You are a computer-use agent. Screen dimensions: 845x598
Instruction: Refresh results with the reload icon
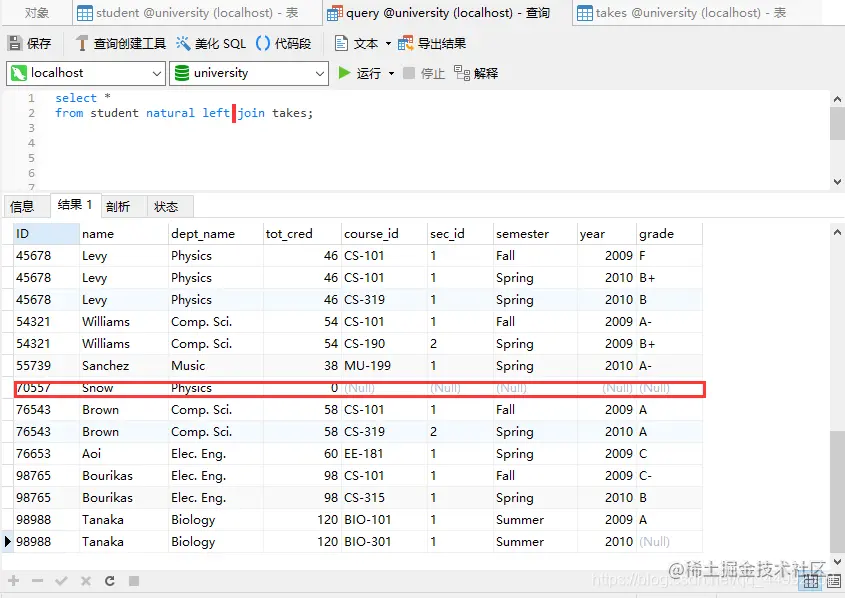coord(110,581)
